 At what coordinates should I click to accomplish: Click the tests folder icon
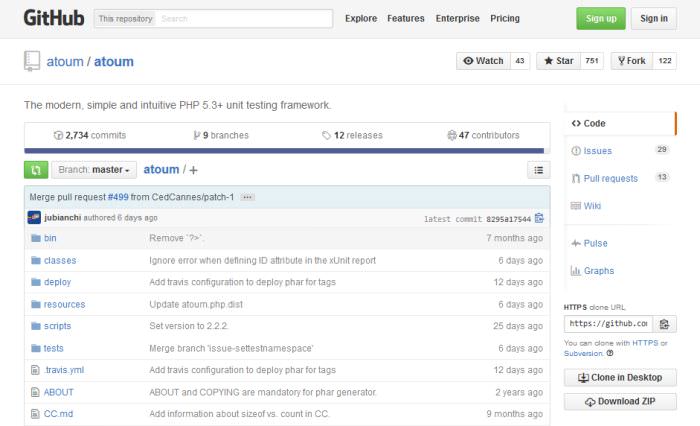point(36,348)
